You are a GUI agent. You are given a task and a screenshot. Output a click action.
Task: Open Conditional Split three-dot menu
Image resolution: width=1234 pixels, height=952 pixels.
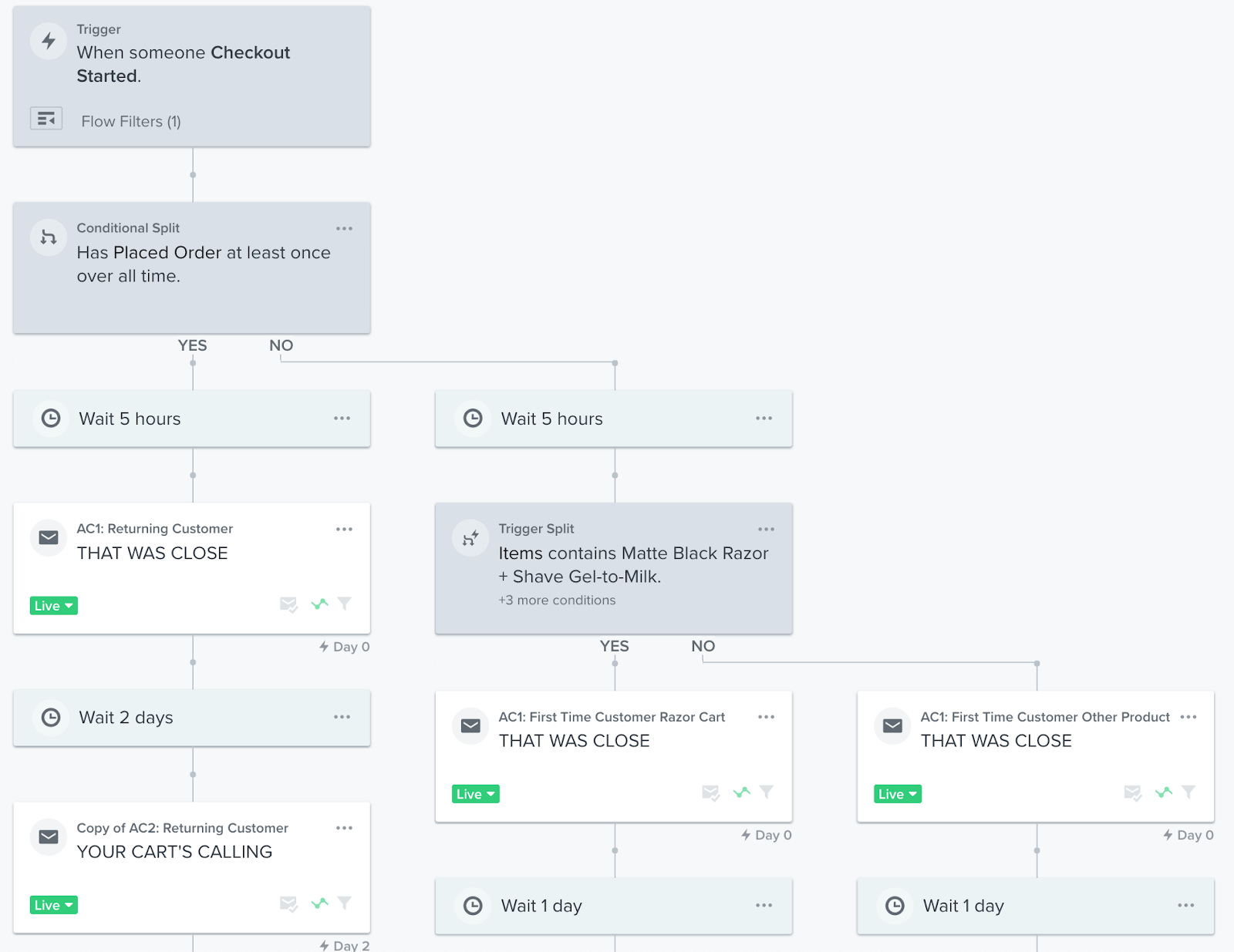tap(344, 229)
